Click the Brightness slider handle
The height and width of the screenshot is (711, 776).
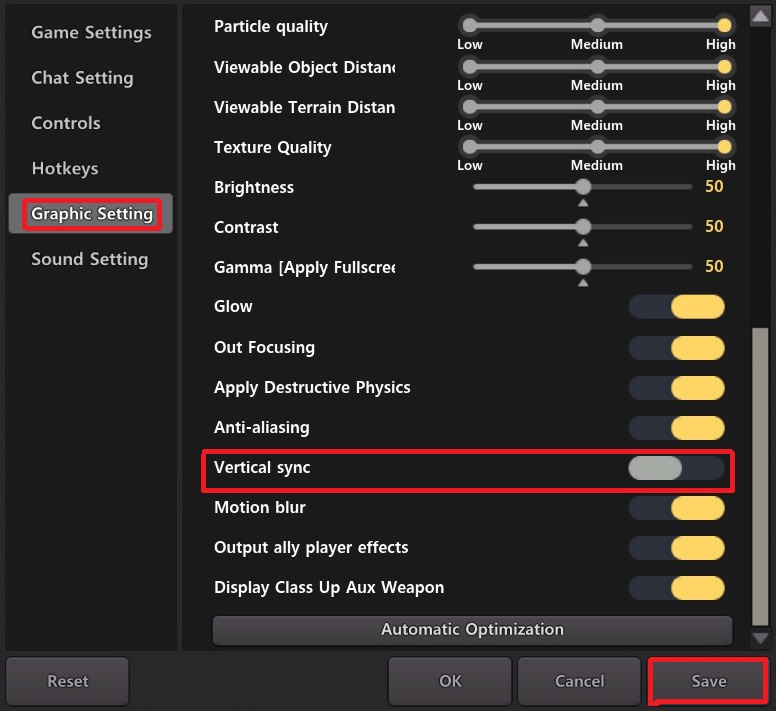pos(583,187)
